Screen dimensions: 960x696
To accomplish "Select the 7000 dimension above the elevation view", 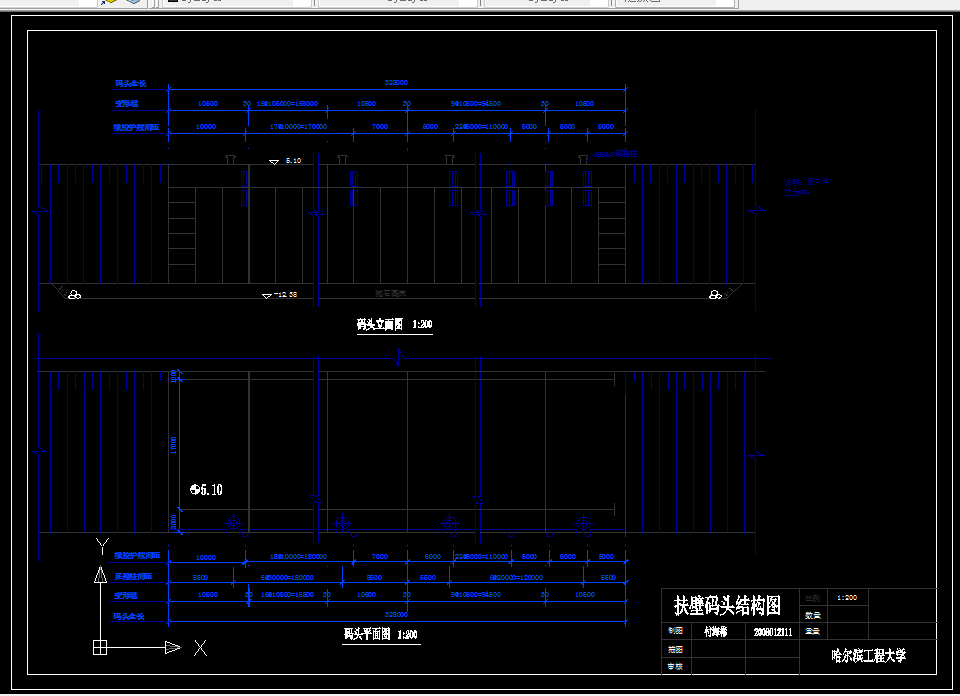I will (380, 127).
